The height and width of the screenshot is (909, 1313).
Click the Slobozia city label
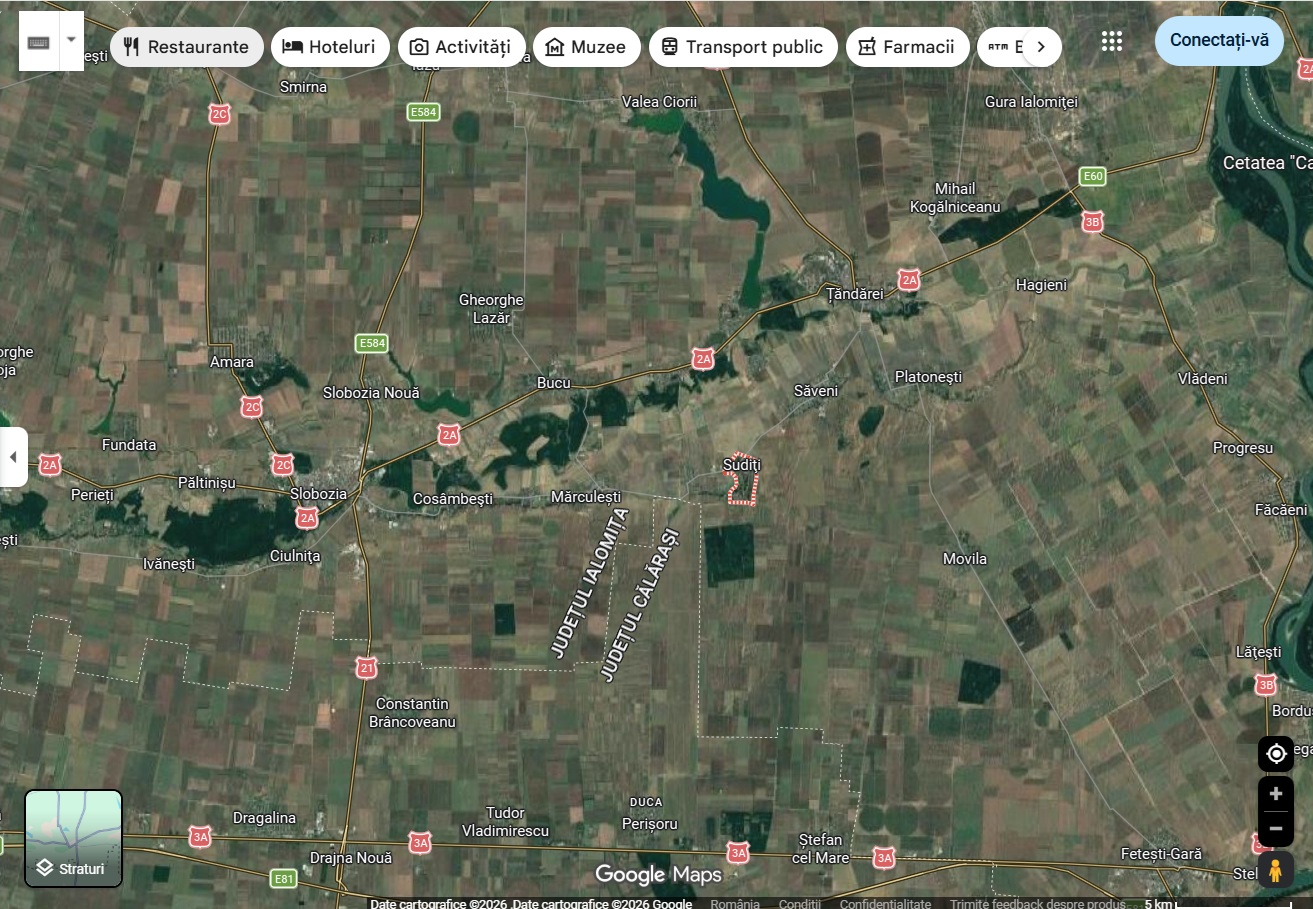tap(318, 494)
